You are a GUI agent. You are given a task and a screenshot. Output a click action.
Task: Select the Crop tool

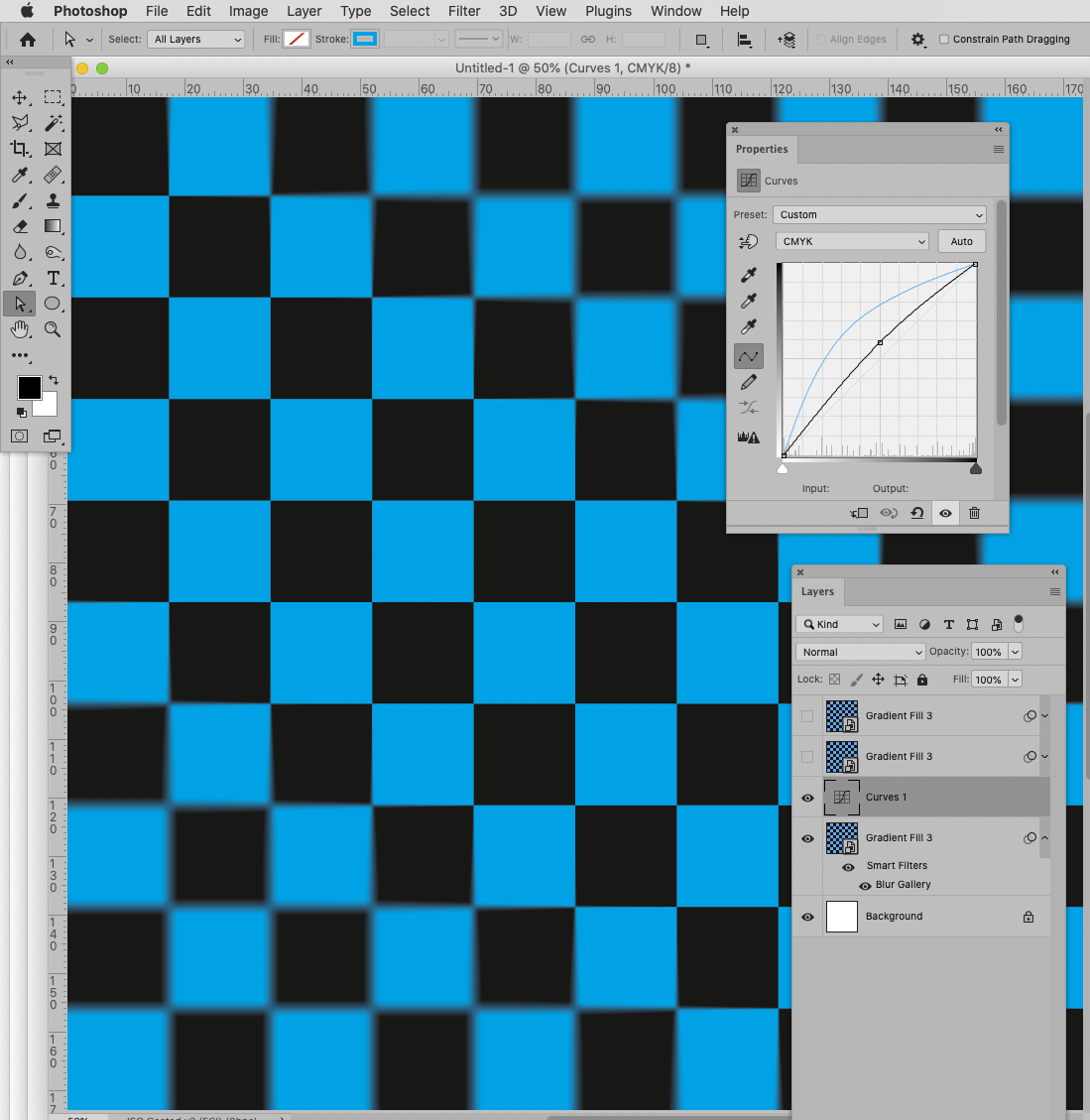coord(21,149)
